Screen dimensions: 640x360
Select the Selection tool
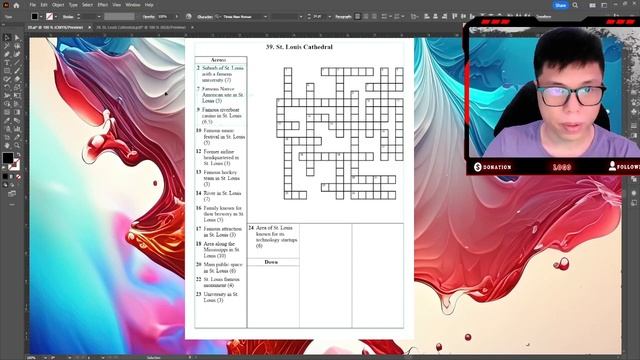tap(7, 38)
